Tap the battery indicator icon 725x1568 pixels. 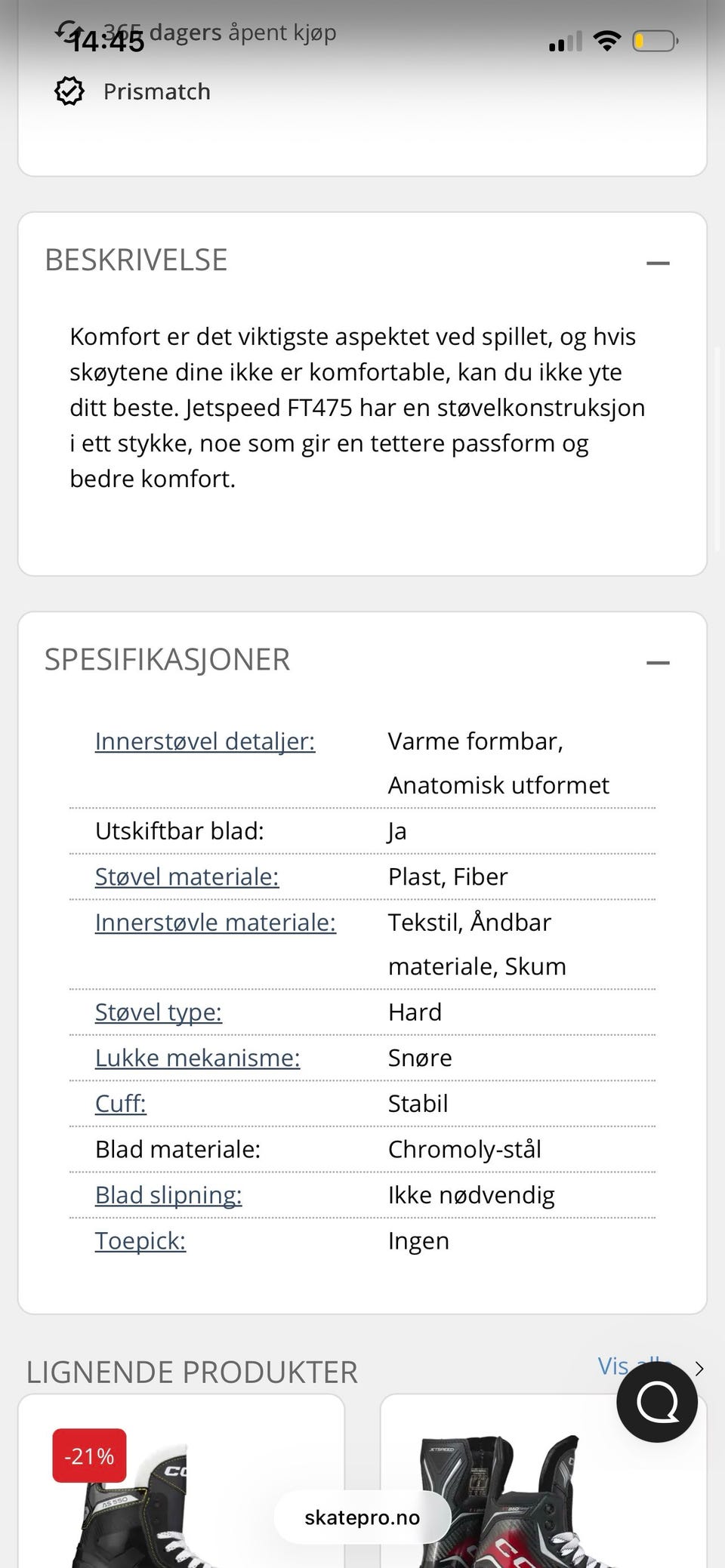coord(656,40)
